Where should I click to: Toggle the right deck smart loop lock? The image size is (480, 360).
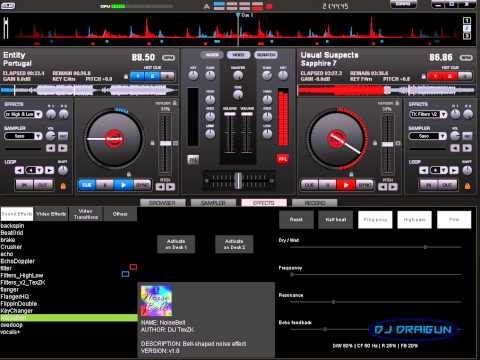pyautogui.click(x=467, y=186)
